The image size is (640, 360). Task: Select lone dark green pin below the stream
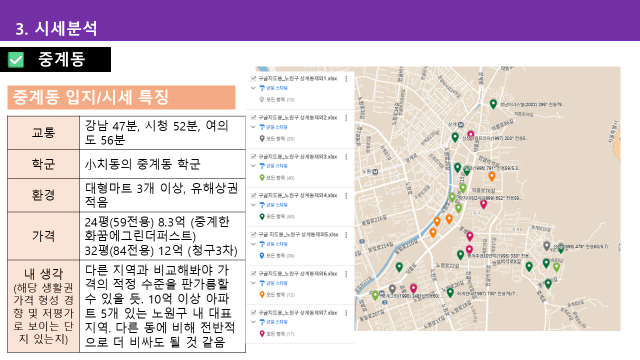[399, 267]
